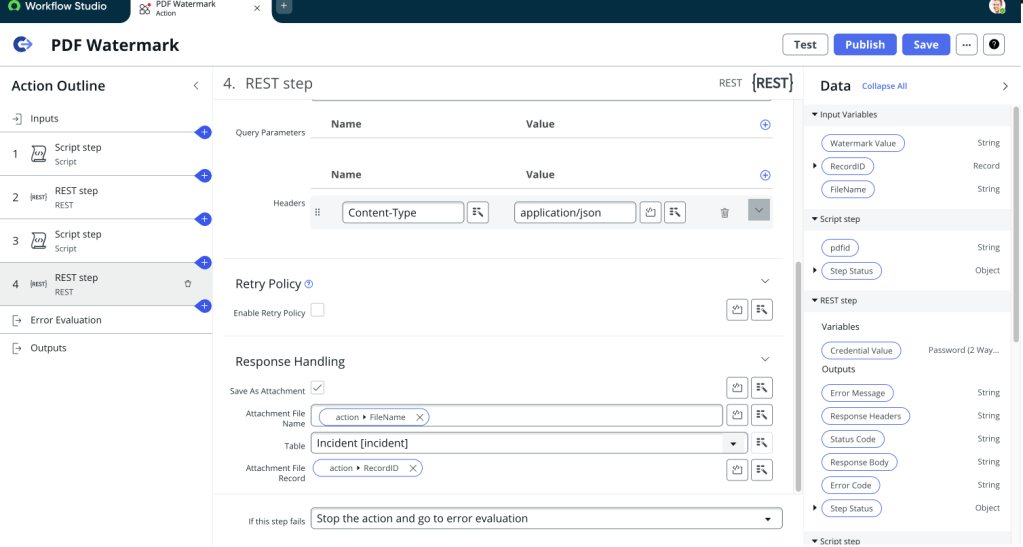The height and width of the screenshot is (547, 1023).
Task: Delete REST step 4 in outline
Action: [188, 284]
